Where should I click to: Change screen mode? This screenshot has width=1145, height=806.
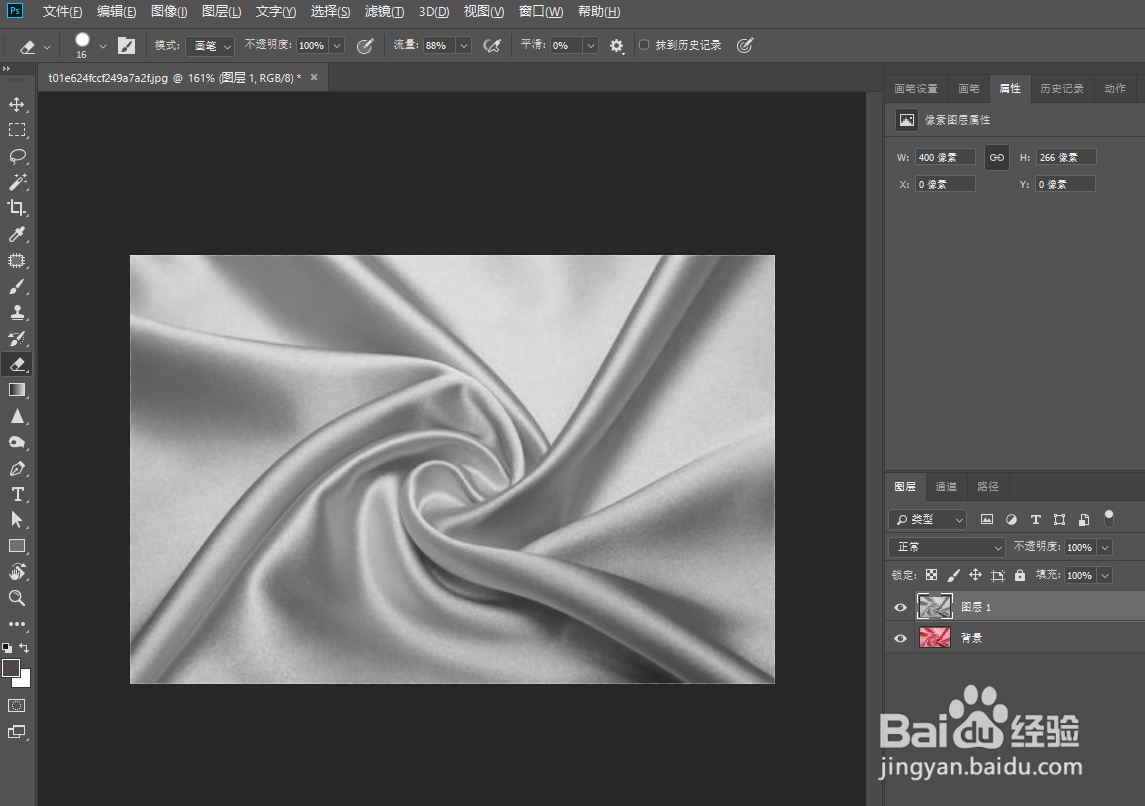[x=17, y=732]
